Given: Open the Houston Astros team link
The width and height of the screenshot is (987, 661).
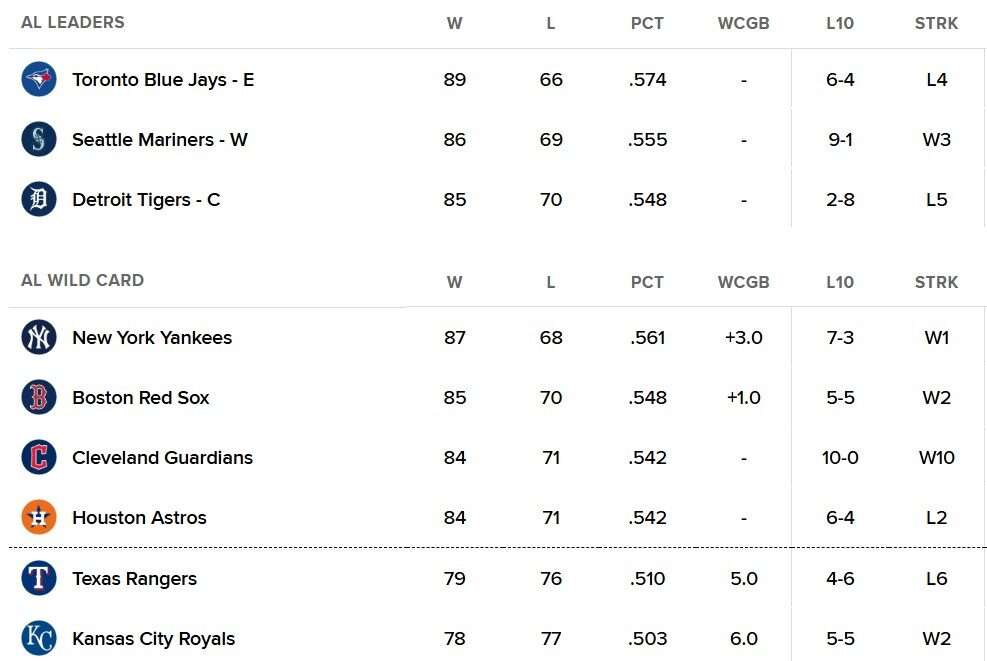Looking at the screenshot, I should click(139, 518).
